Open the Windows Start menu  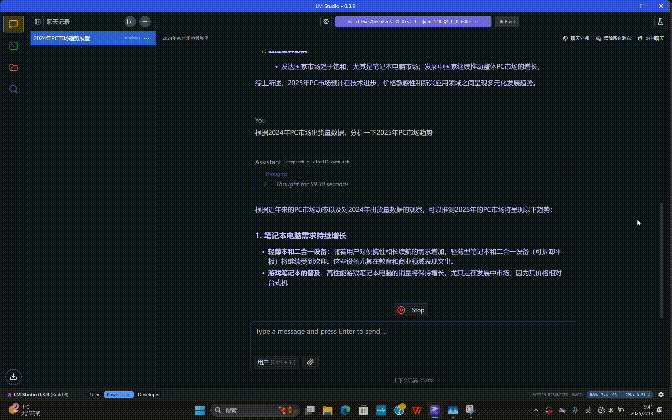click(x=200, y=410)
